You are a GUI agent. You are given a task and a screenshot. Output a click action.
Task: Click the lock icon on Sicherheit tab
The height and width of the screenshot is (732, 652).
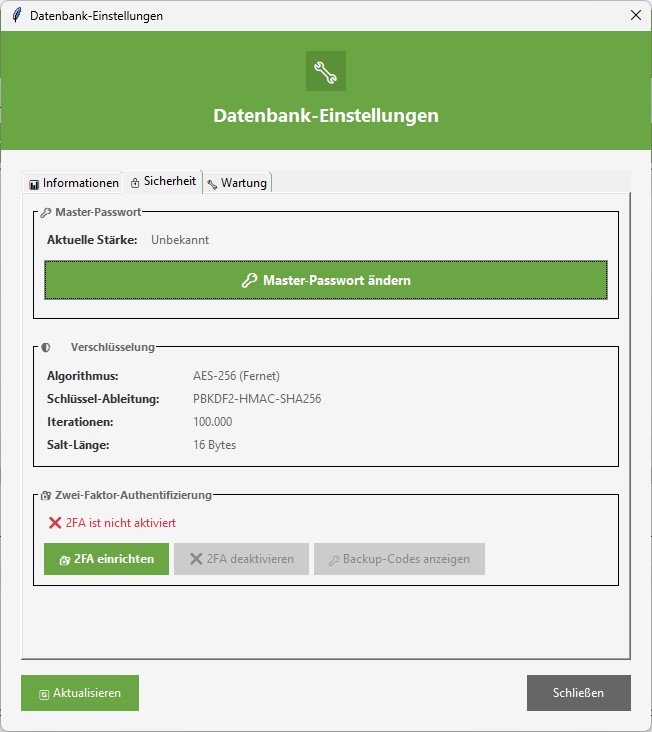pos(135,183)
